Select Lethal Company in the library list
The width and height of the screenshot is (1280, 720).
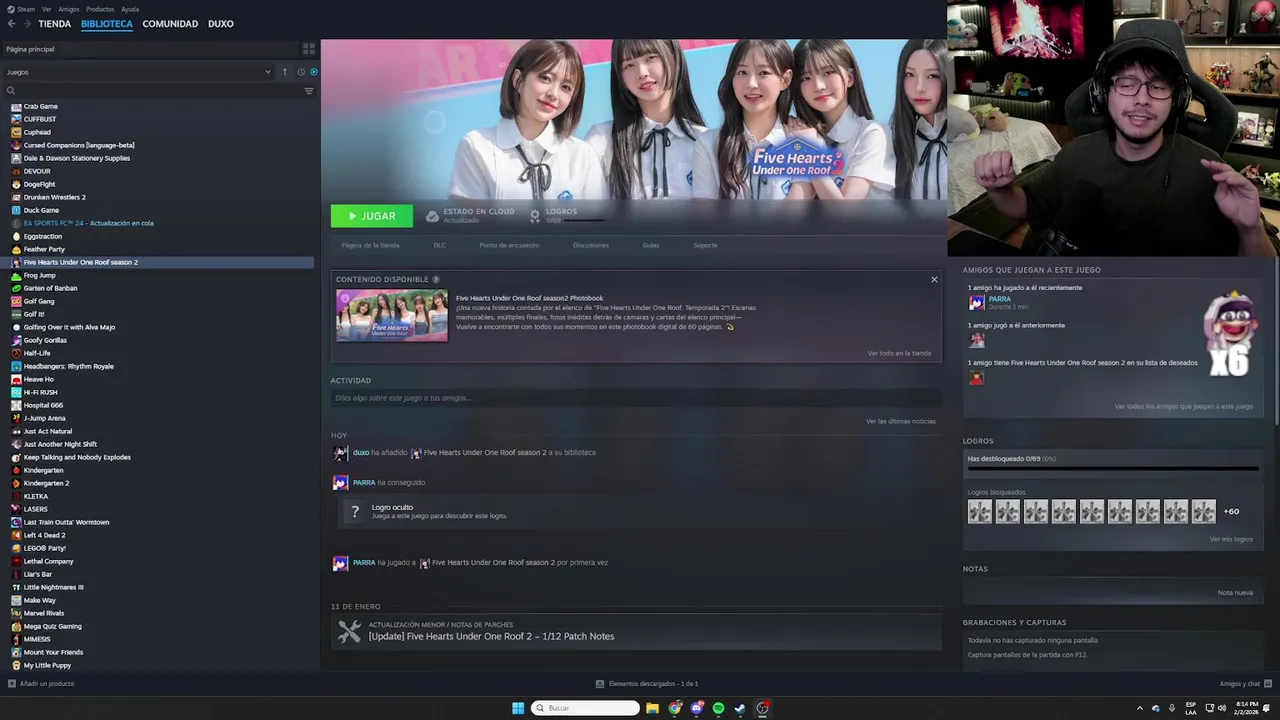coord(48,561)
